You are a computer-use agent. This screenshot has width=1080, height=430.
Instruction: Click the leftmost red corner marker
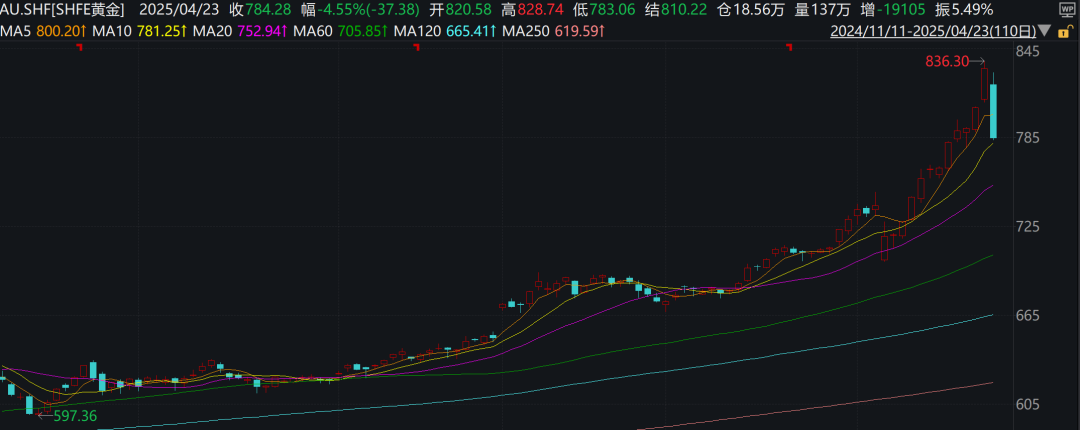click(x=78, y=47)
